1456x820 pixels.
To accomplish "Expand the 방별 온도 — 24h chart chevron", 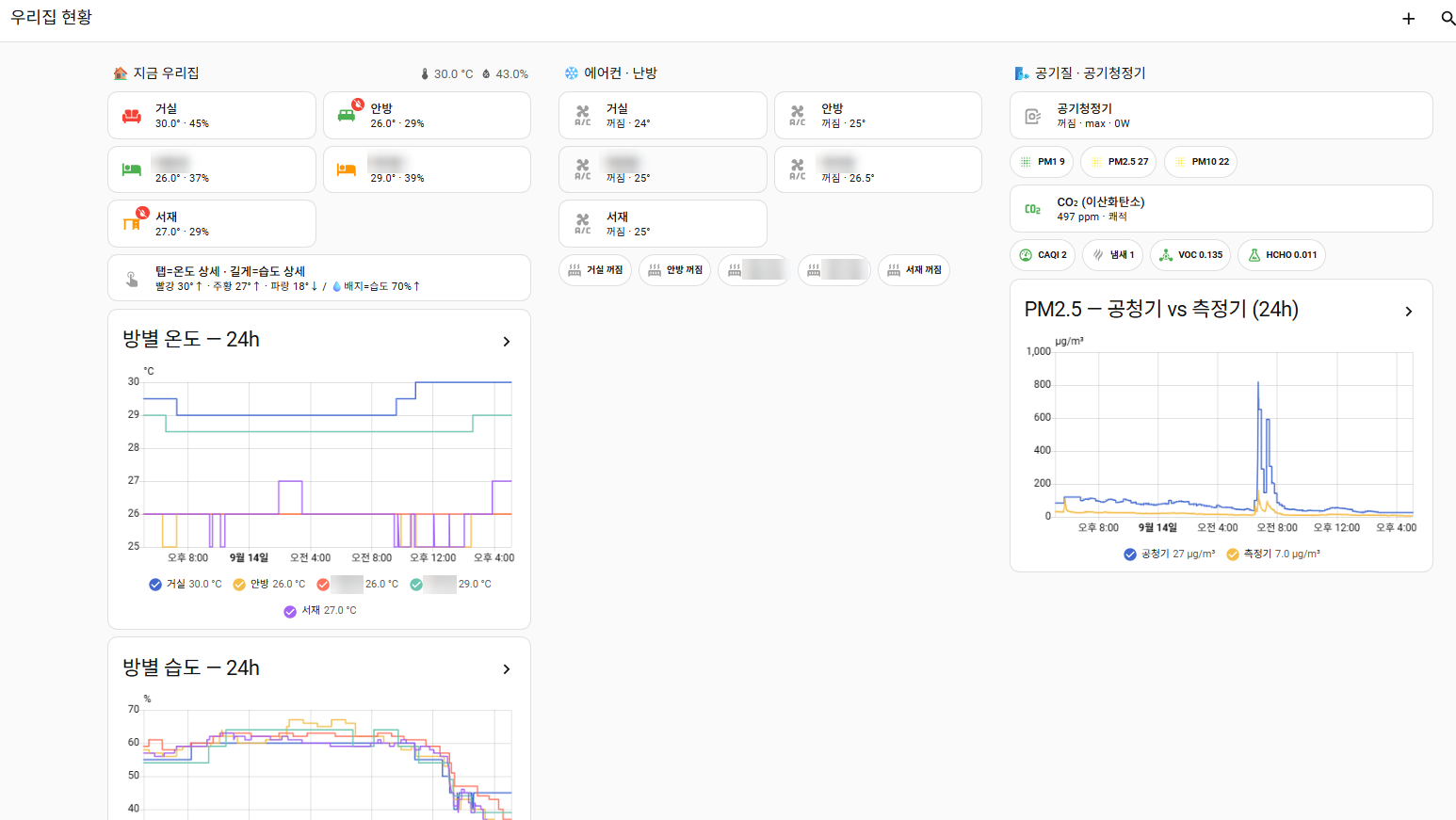I will (x=507, y=341).
